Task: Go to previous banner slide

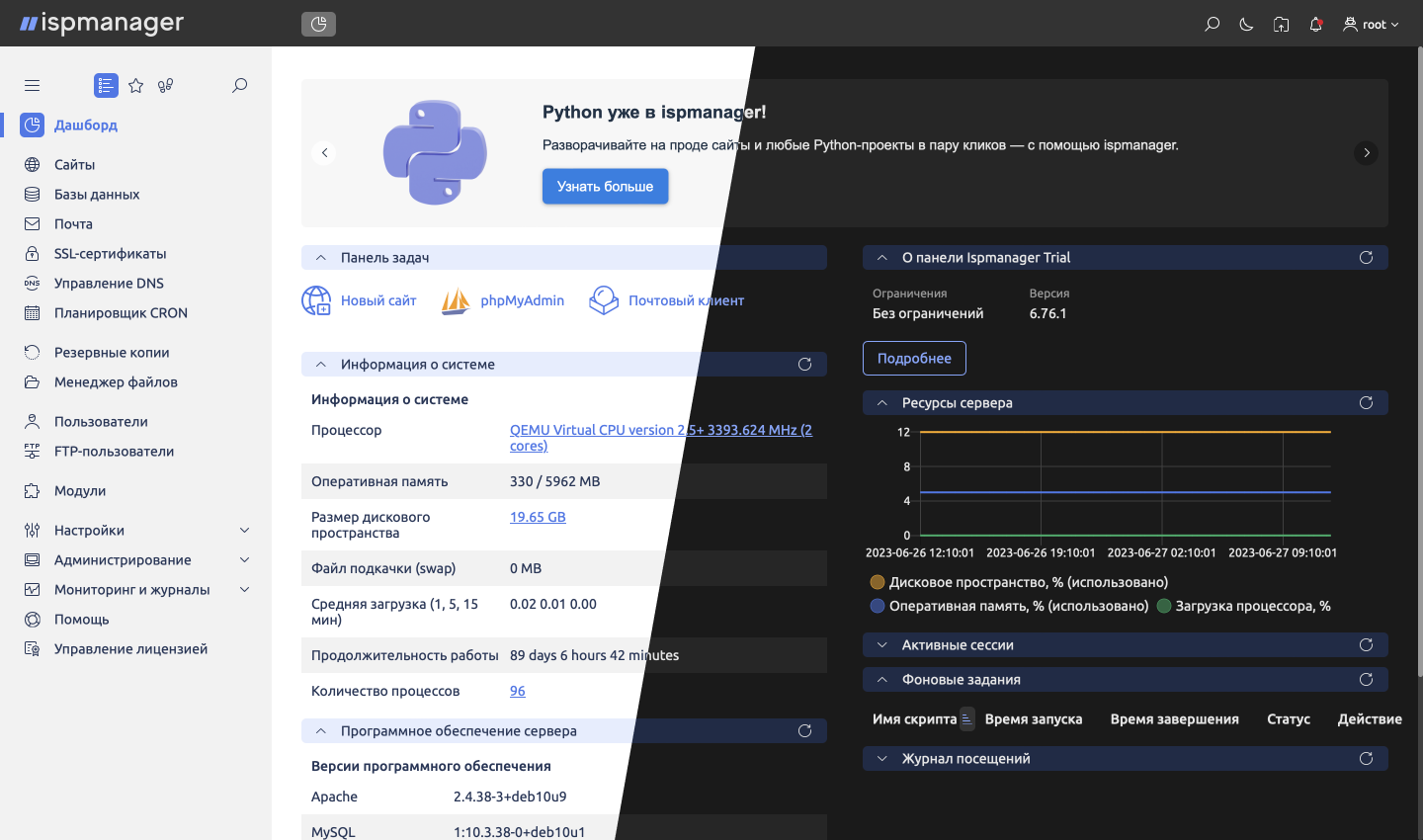Action: click(x=324, y=153)
